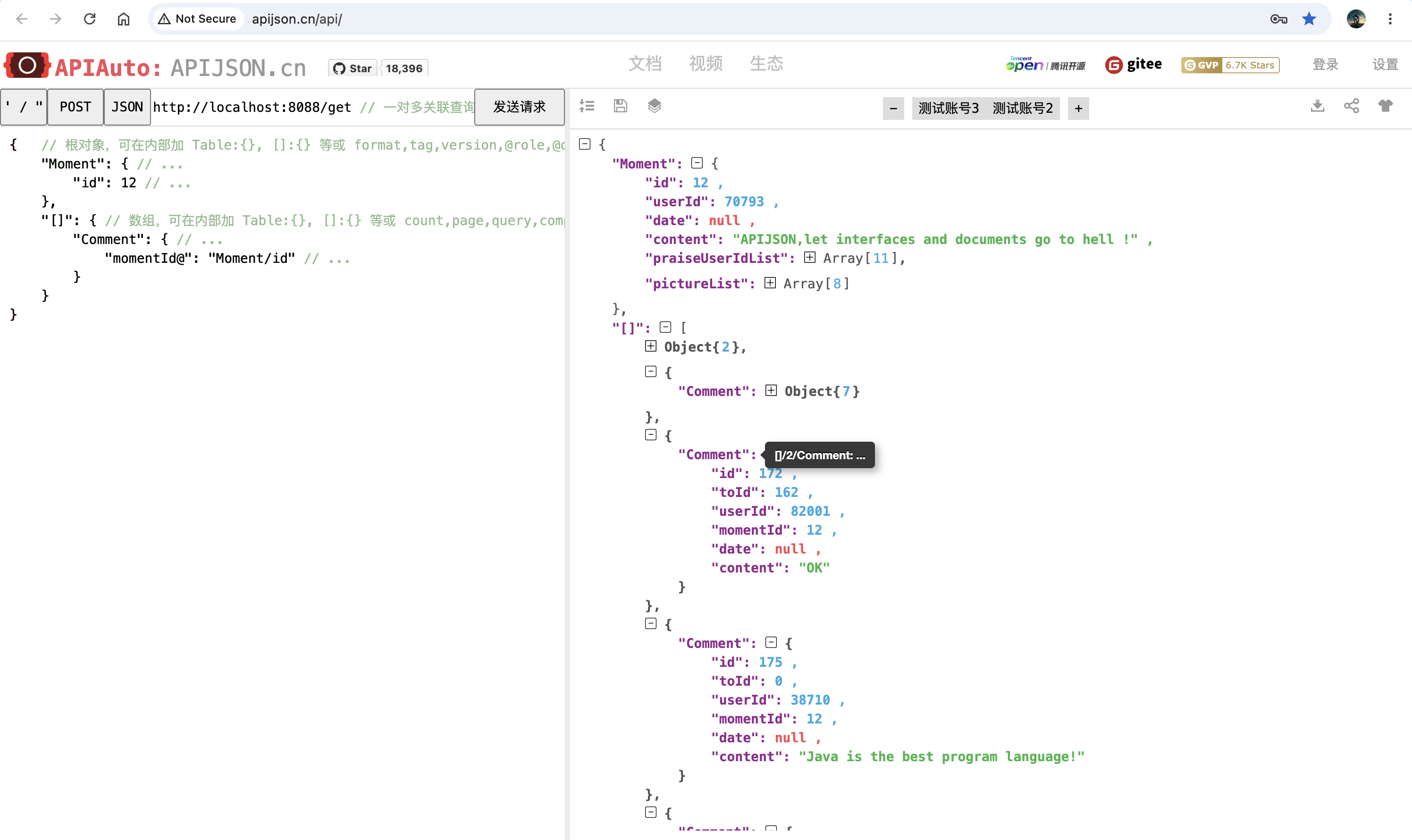Click the Moment content string value
Image resolution: width=1412 pixels, height=840 pixels.
click(x=935, y=239)
